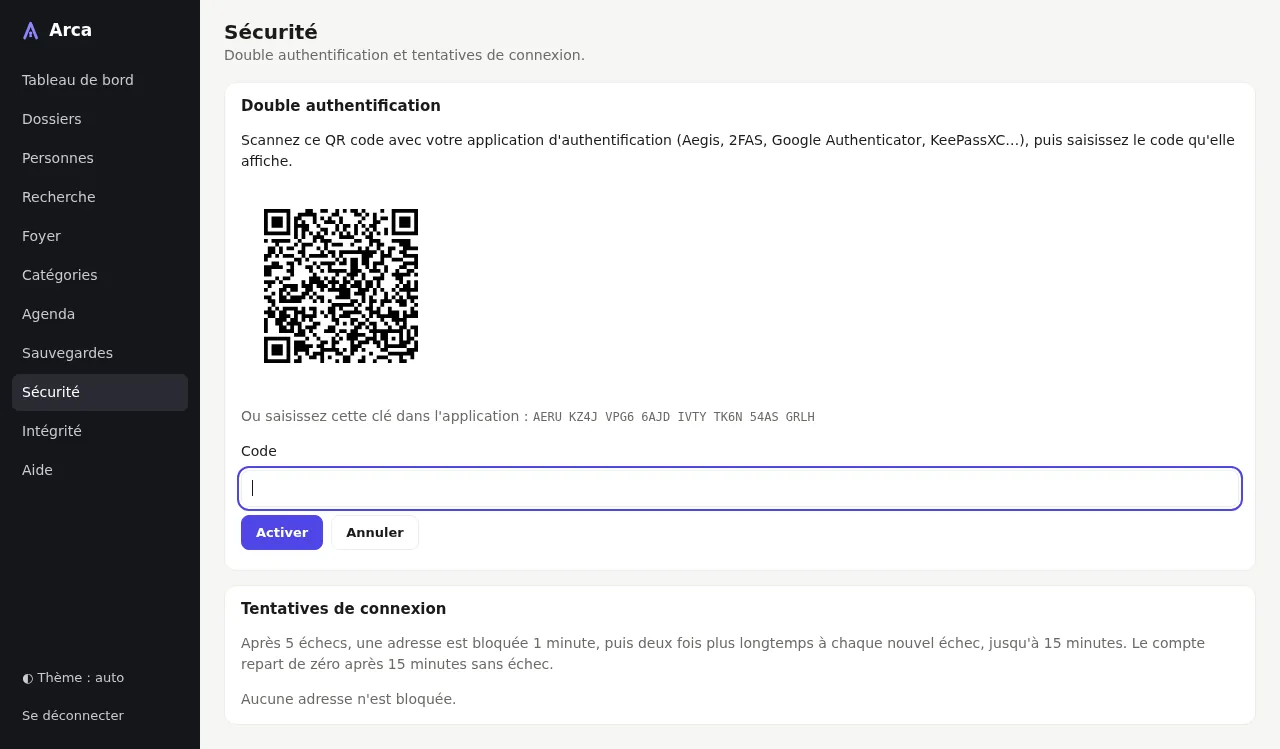1280x749 pixels.
Task: Select the Sécurité sidebar item
Action: [x=100, y=392]
